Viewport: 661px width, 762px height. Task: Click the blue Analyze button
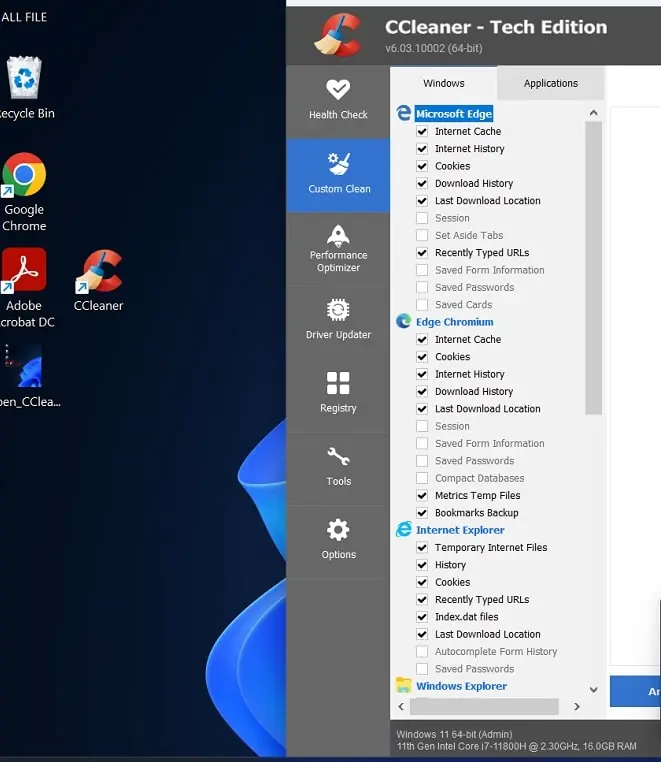635,691
